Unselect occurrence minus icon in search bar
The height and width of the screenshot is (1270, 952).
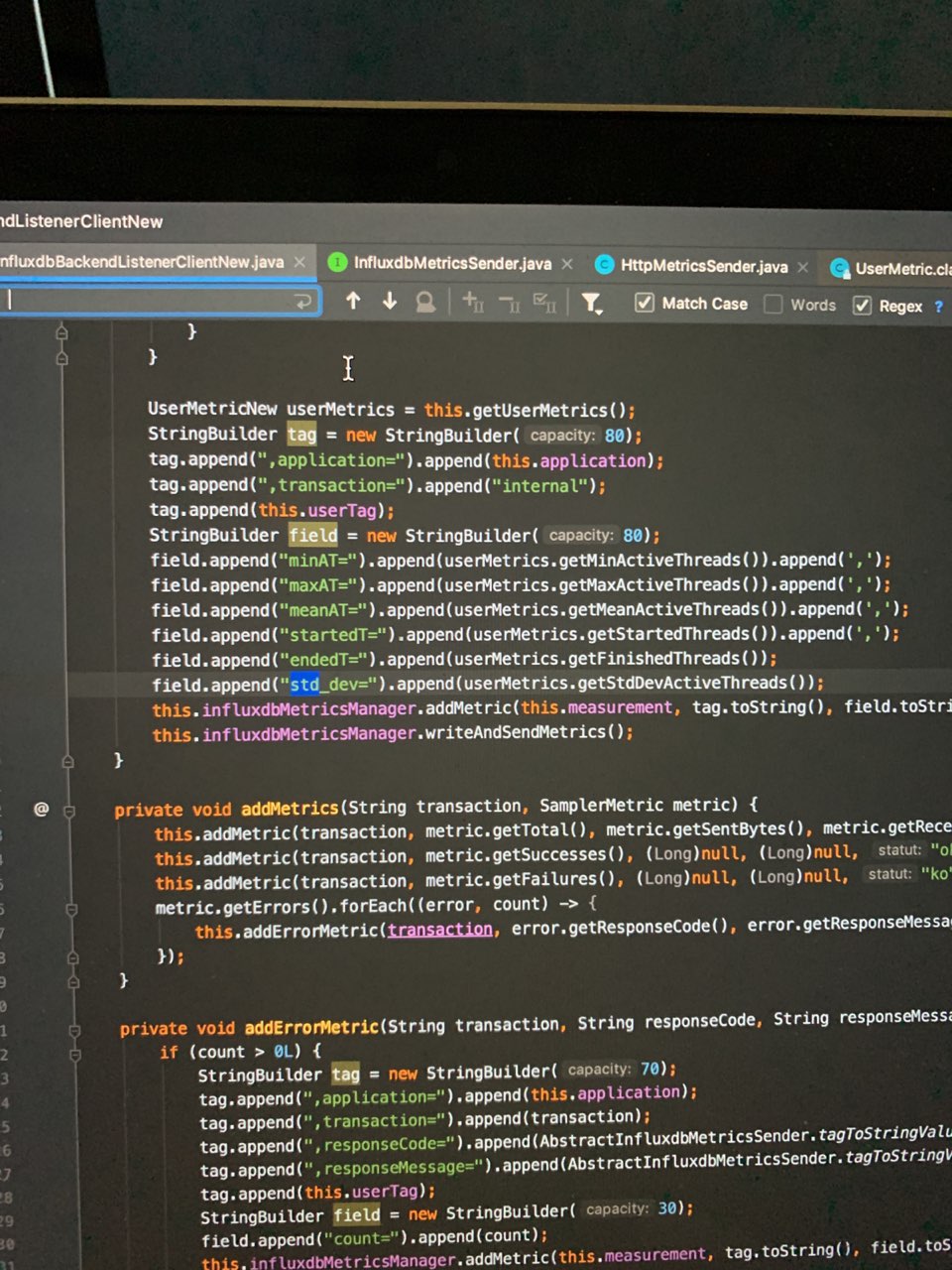509,303
